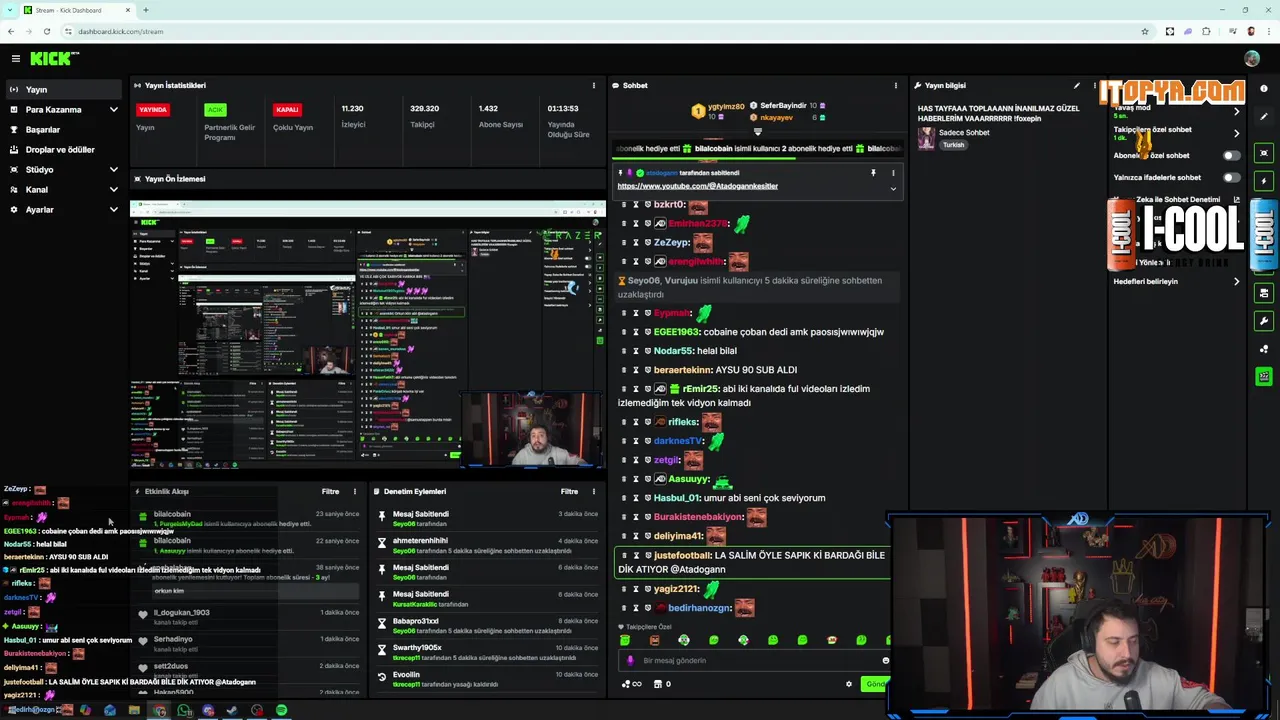The width and height of the screenshot is (1280, 720).
Task: Open Filtre in Denetim Eylemleri panel
Action: (569, 491)
